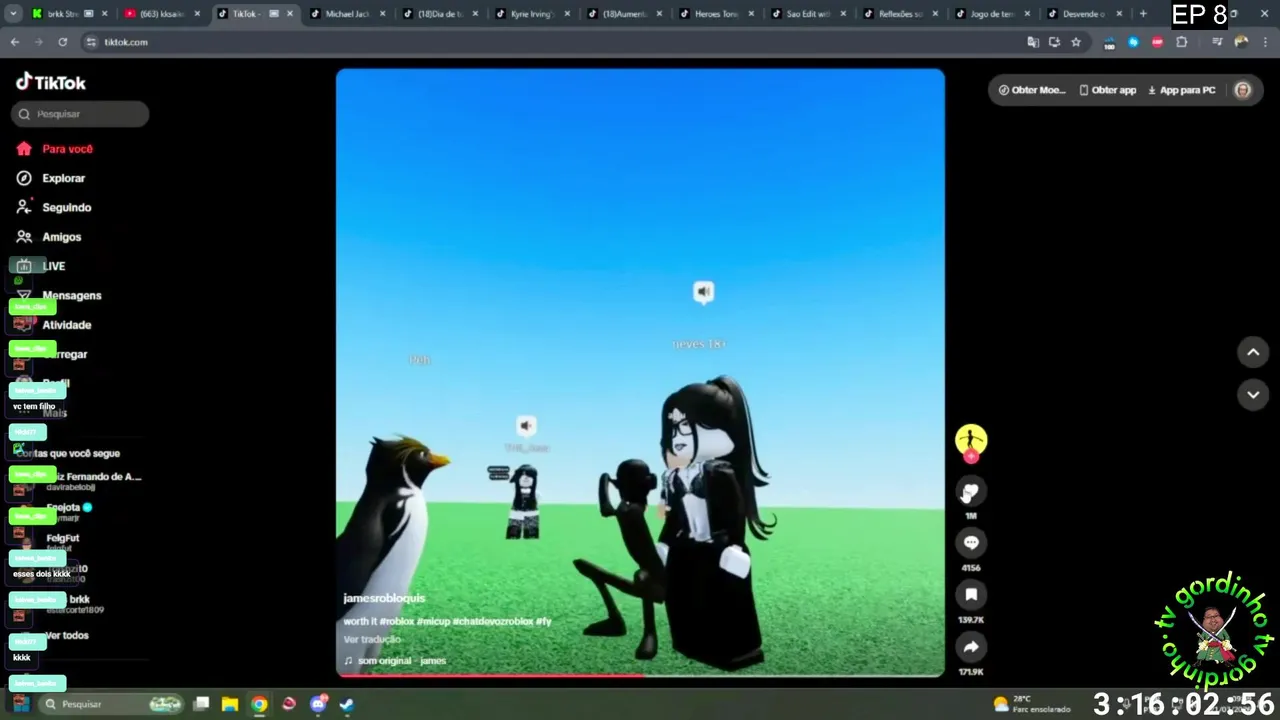Click the TikTok logo
Screen dimensions: 1280x720
pyautogui.click(x=51, y=82)
